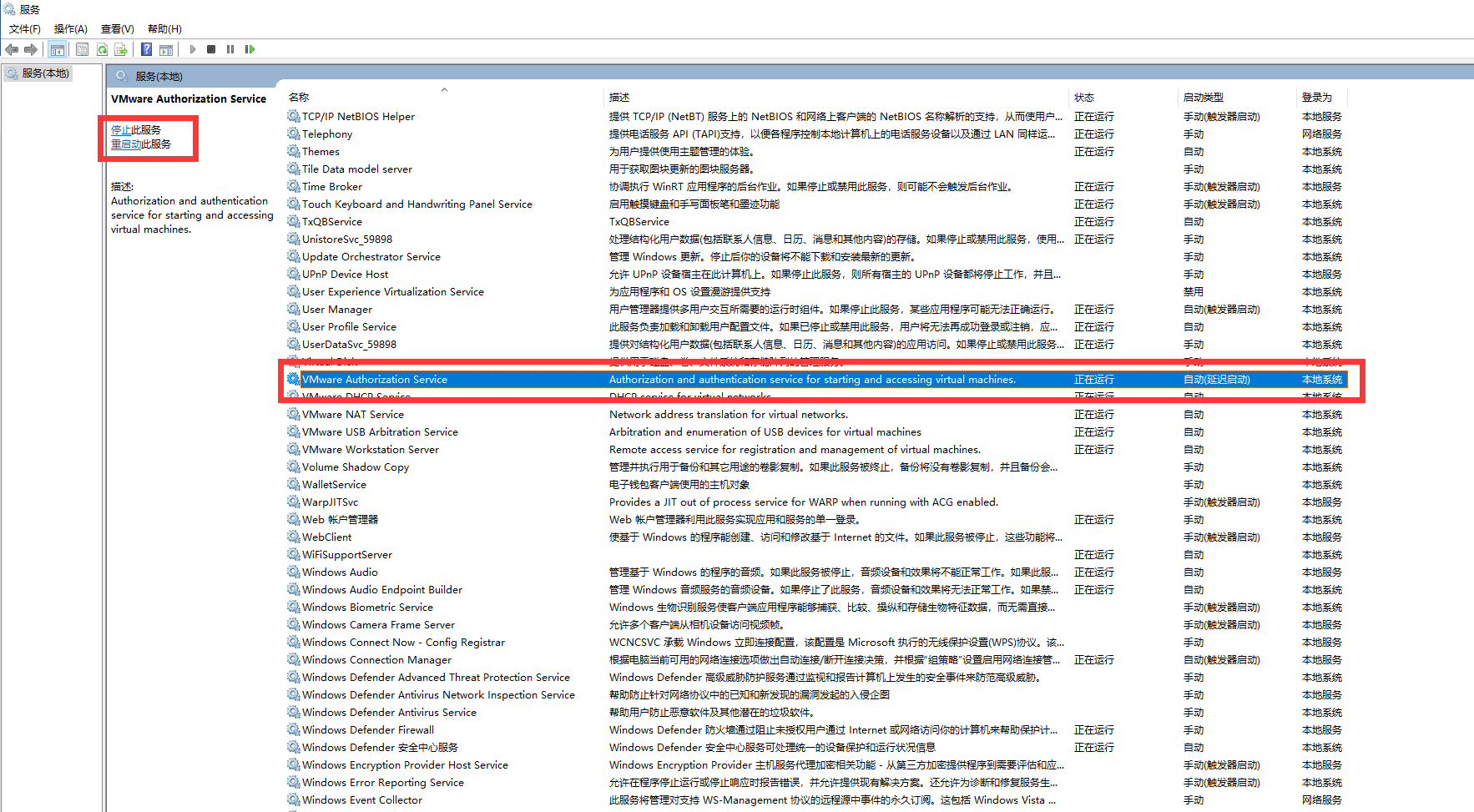
Task: Open the 操作(A) menu
Action: pyautogui.click(x=70, y=28)
